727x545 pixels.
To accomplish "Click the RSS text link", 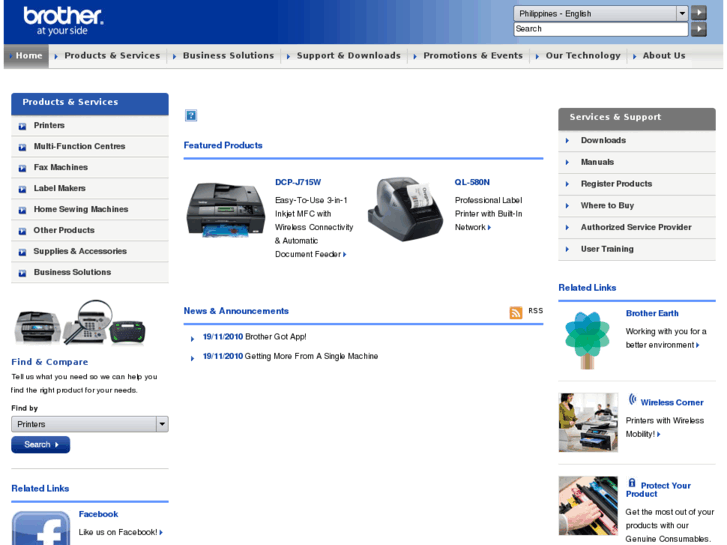I will click(536, 311).
